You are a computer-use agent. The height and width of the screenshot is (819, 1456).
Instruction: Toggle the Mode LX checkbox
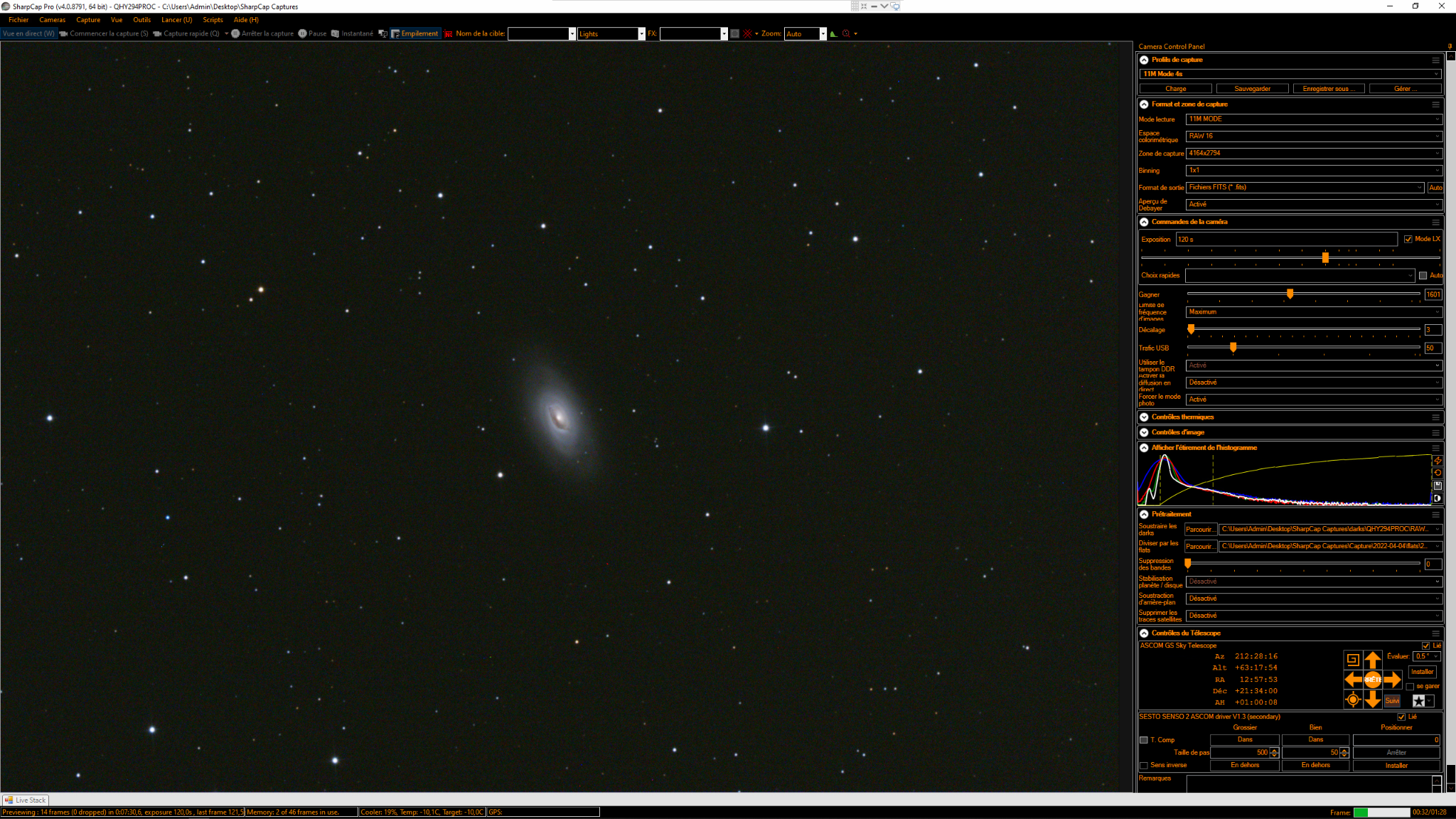(x=1408, y=240)
